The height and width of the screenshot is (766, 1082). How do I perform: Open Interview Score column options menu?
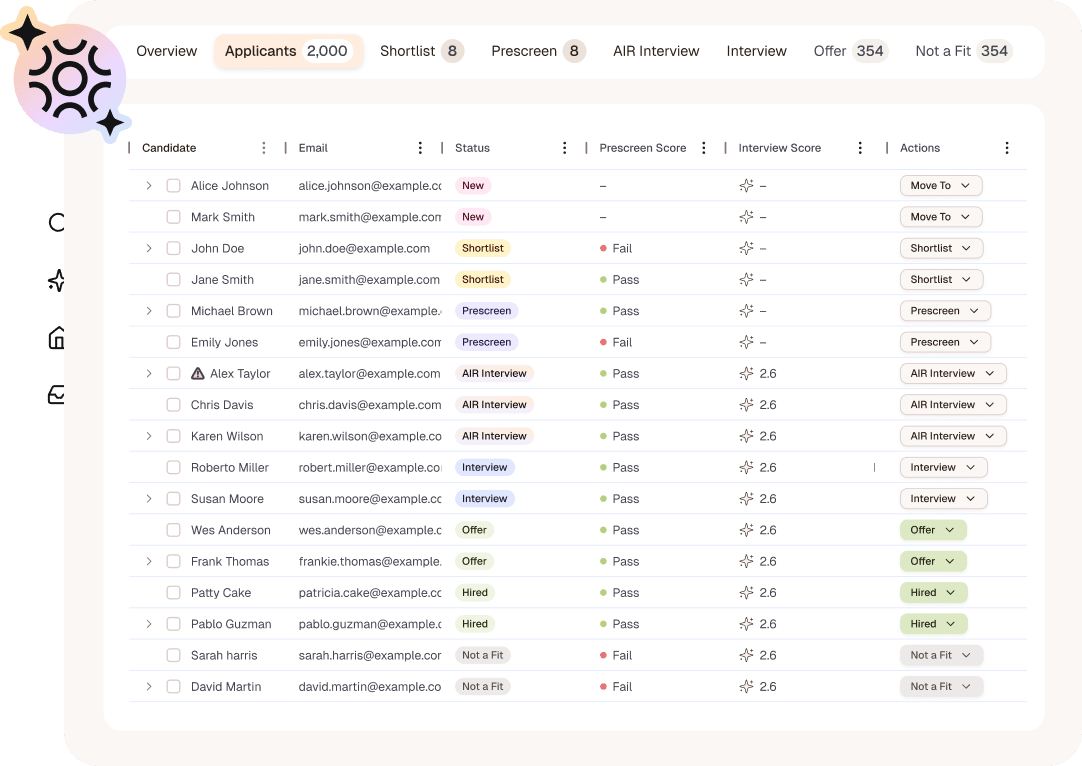(860, 148)
